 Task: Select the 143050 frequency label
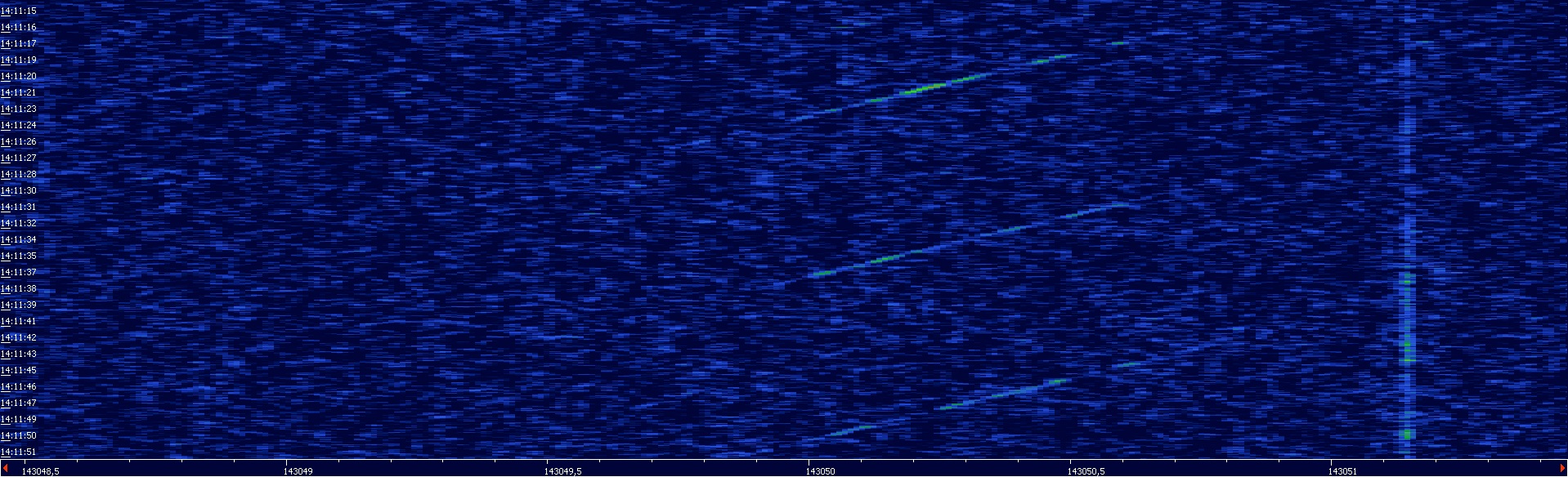click(x=821, y=471)
